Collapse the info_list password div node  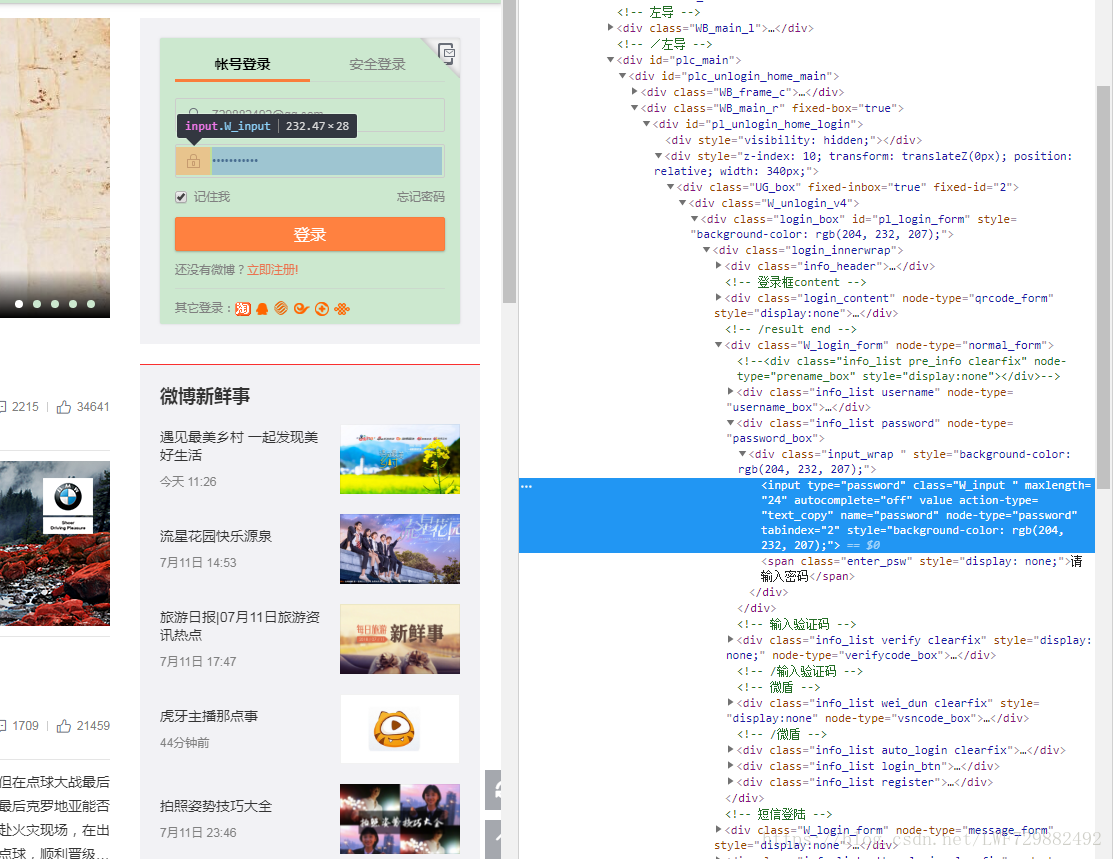point(731,423)
